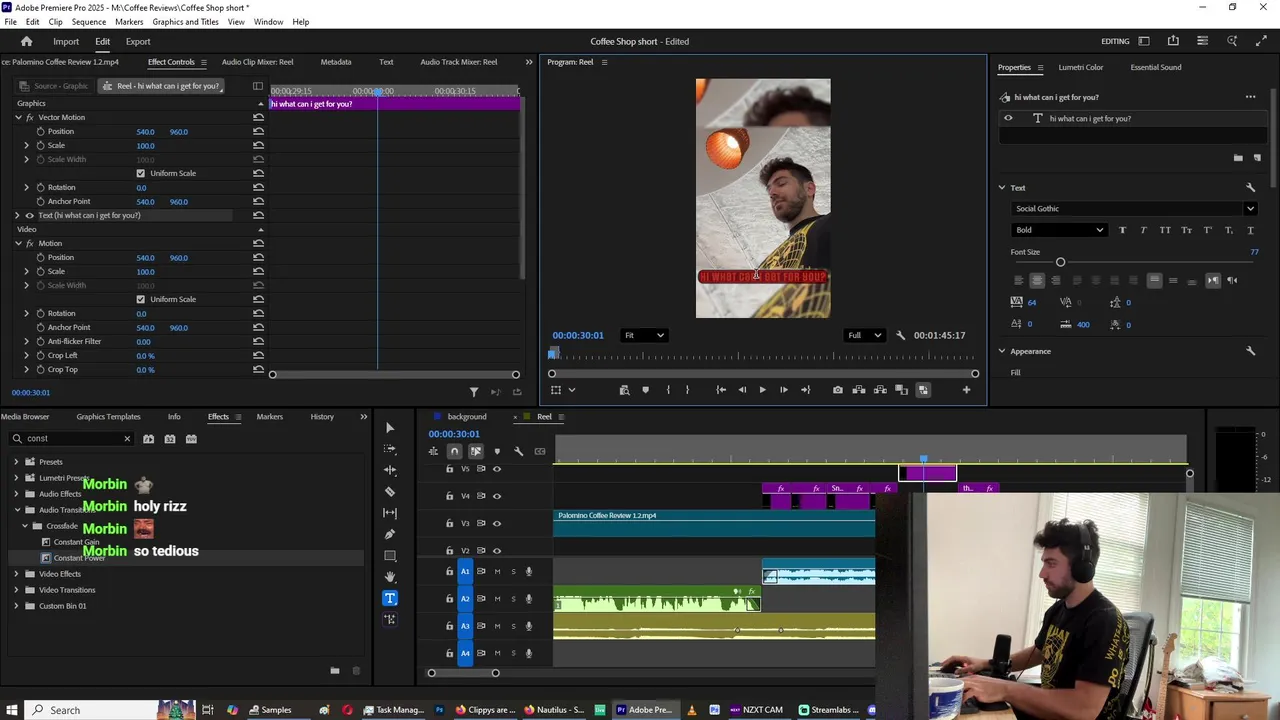Click new layer icon in Properties

1257,158
